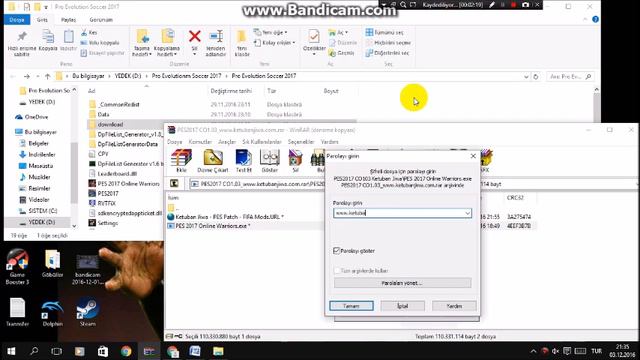The width and height of the screenshot is (640, 360).
Task: Click İptal button in password dialog
Action: pos(402,306)
